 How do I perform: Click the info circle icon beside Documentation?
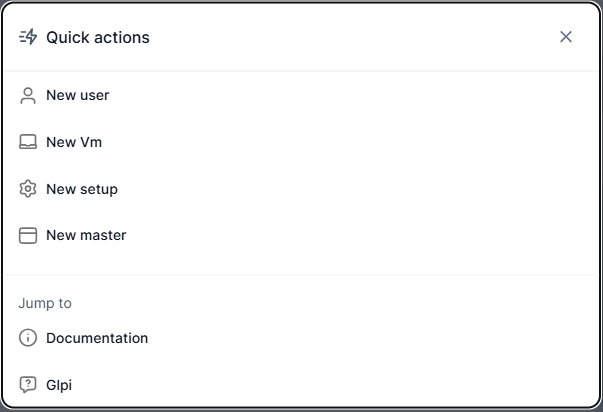point(28,338)
